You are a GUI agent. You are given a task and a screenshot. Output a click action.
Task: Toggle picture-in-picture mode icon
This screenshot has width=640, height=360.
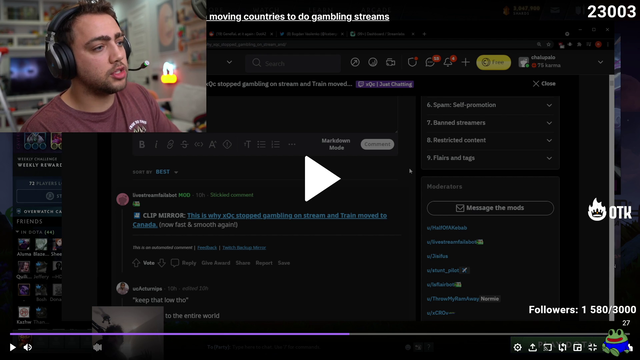tap(578, 347)
